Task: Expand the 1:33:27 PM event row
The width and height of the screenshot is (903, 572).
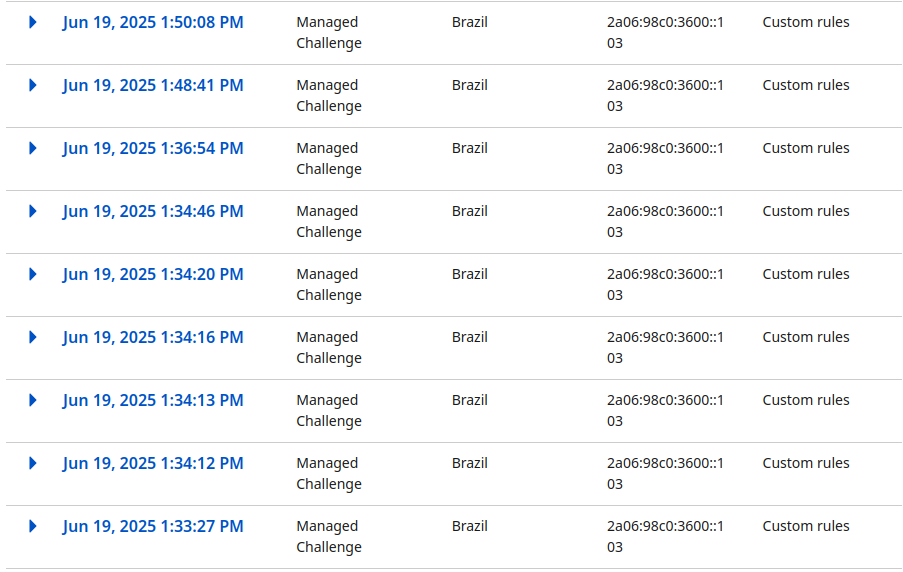Action: (33, 526)
